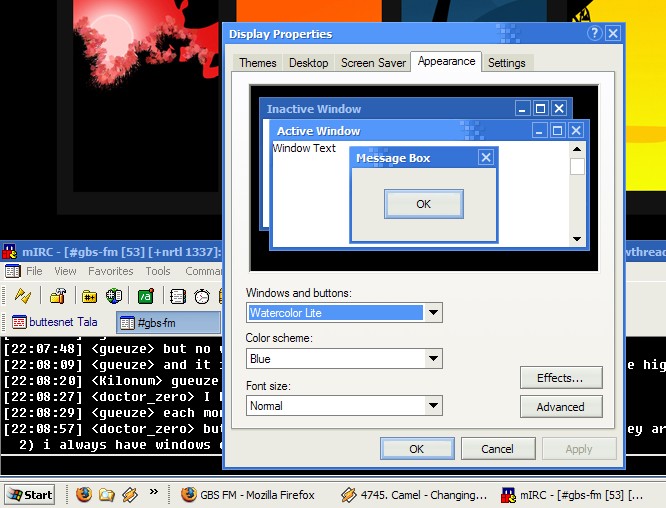Select the #gbs-fm switchbar button
Viewport: 666px width, 508px height.
pyautogui.click(x=169, y=322)
